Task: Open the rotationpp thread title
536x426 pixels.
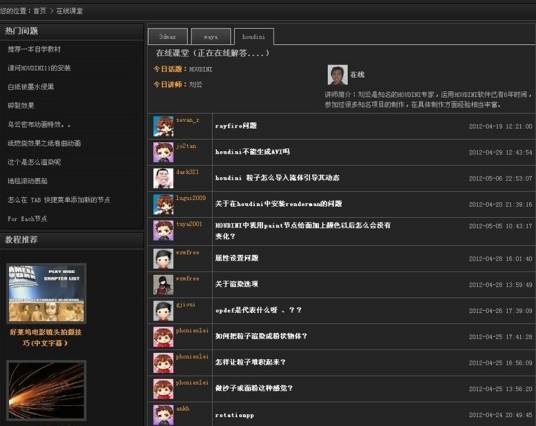Action: coord(234,415)
